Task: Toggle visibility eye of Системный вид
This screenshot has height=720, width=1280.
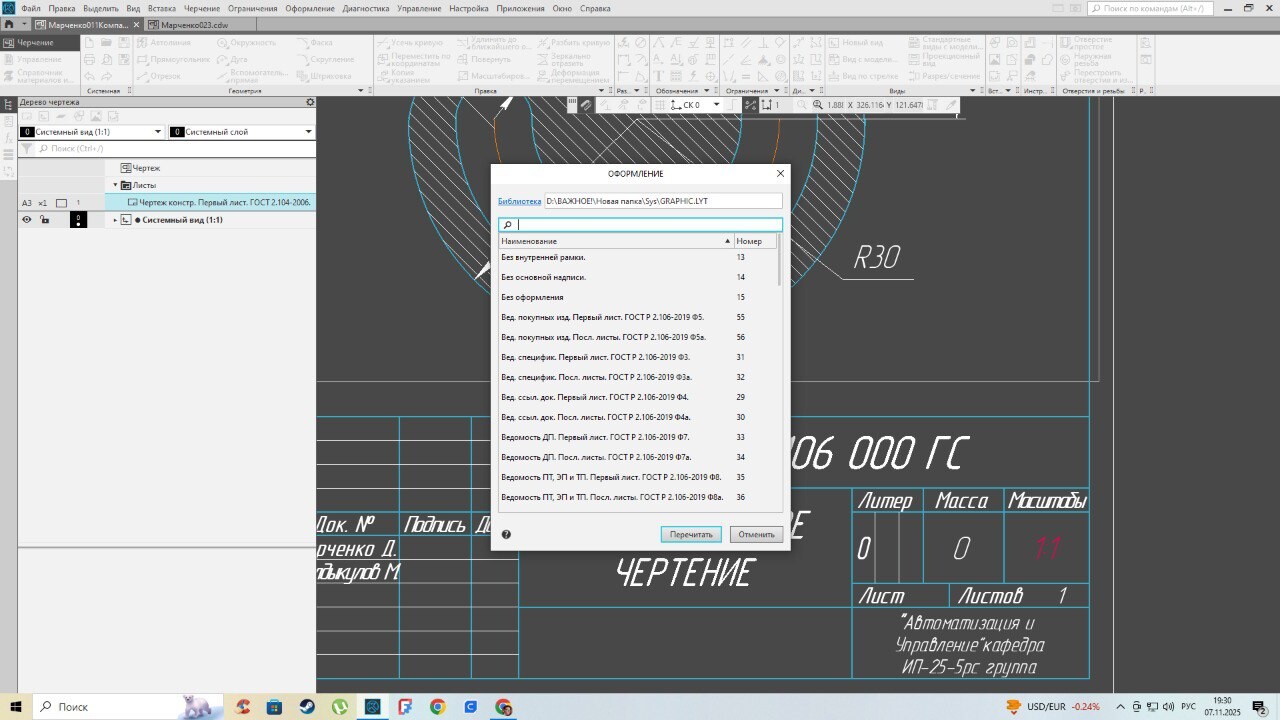Action: 27,220
